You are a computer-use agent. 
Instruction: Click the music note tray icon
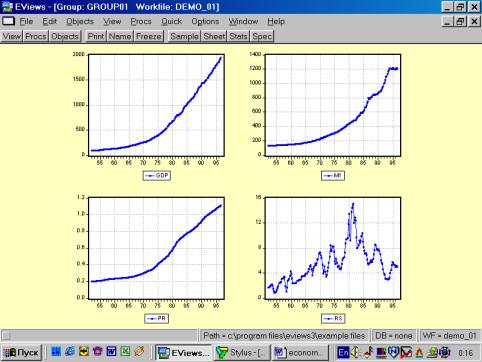click(369, 352)
